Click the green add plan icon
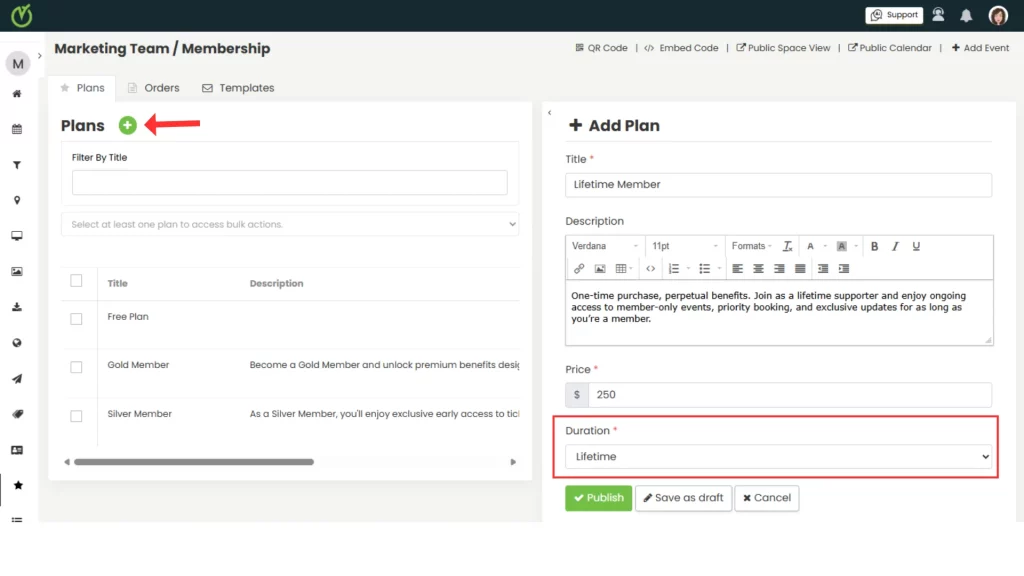This screenshot has width=1024, height=576. click(127, 125)
